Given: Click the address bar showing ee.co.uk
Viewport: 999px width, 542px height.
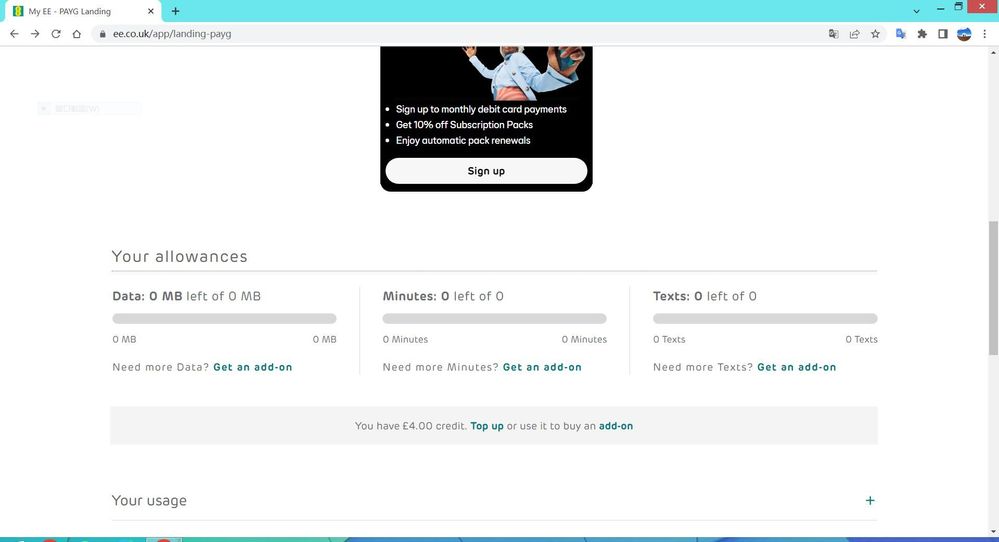Looking at the screenshot, I should [450, 33].
